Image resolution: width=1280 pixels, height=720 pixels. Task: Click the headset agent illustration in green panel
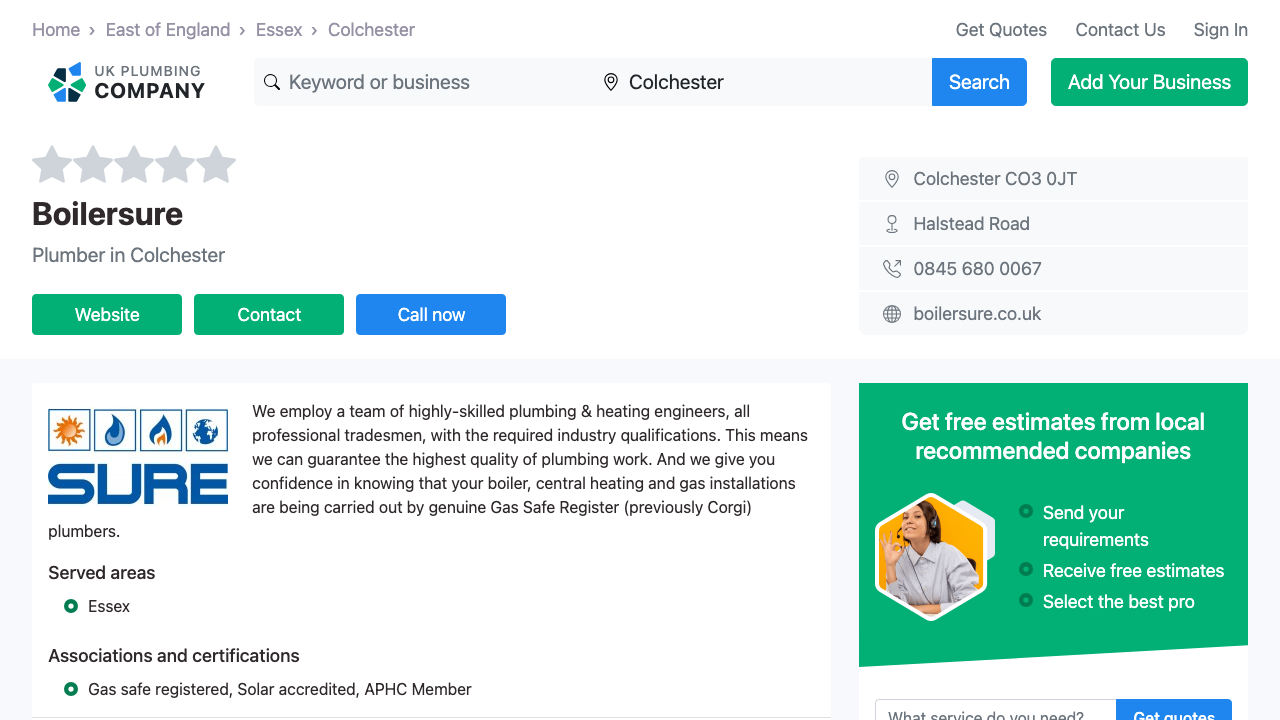click(933, 556)
